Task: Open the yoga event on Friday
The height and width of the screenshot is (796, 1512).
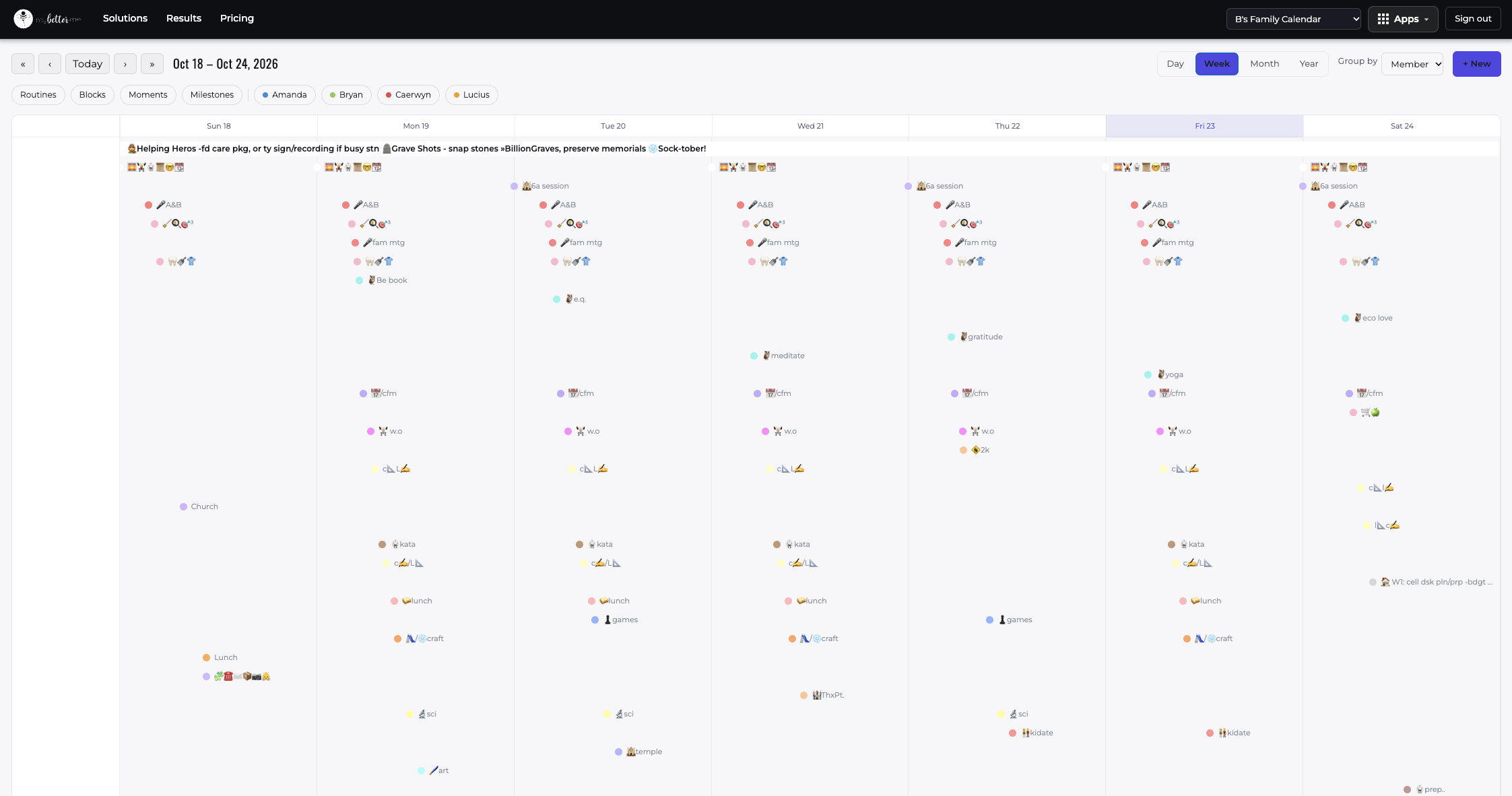Action: 1164,374
